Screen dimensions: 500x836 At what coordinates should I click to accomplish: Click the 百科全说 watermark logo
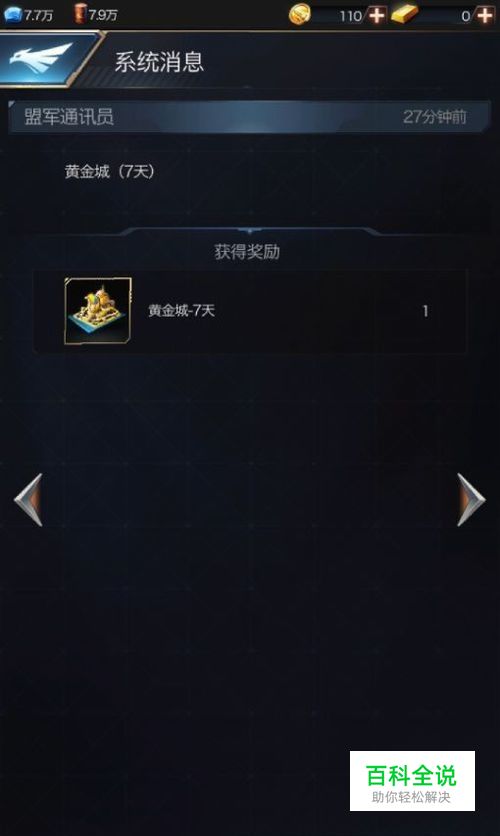[x=412, y=781]
